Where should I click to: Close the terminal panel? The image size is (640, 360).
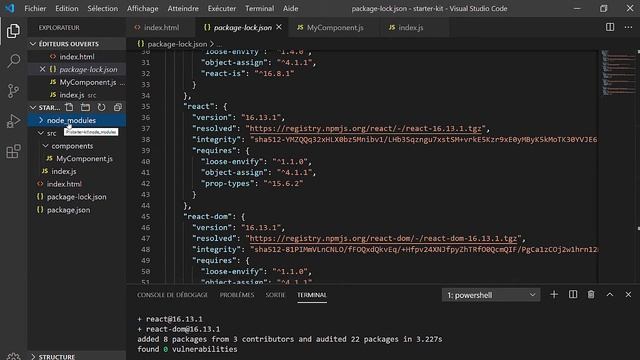pyautogui.click(x=628, y=295)
